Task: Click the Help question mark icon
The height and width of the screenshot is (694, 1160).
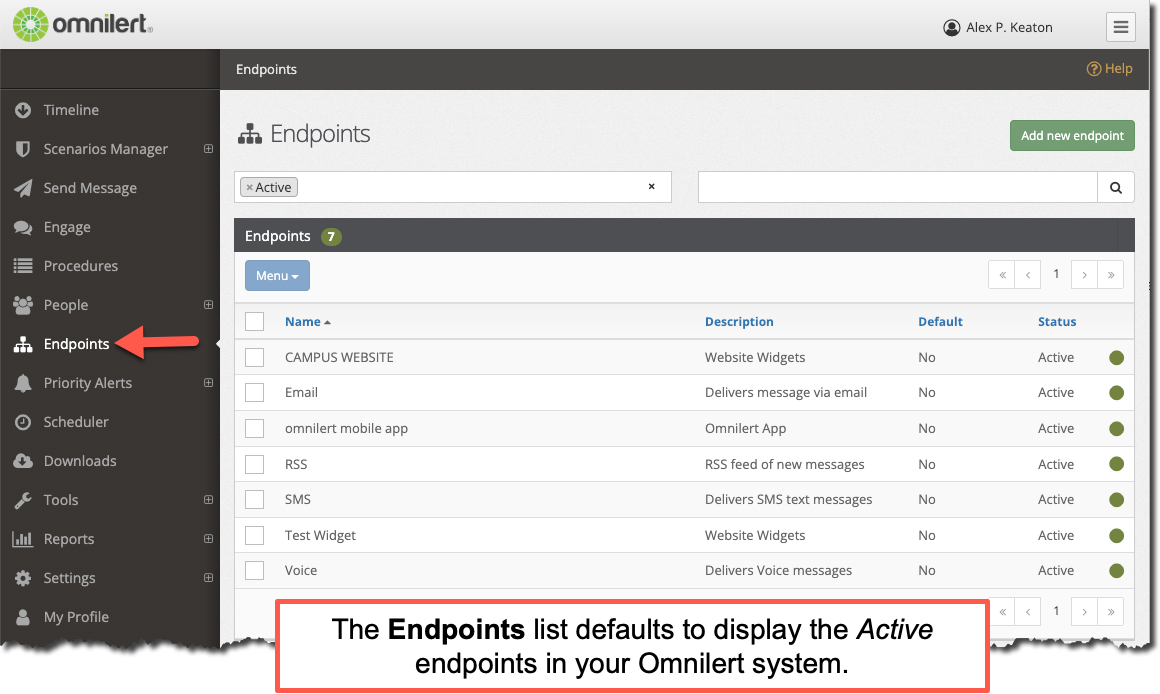Action: (x=1093, y=69)
